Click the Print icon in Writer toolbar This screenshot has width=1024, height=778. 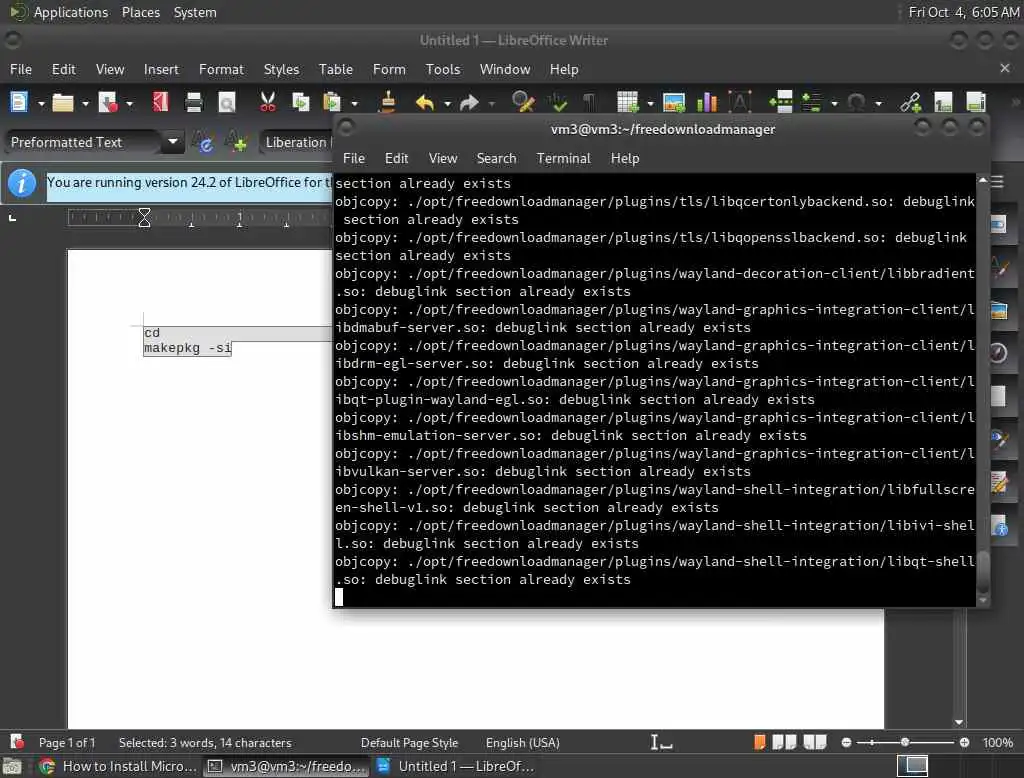click(x=193, y=102)
